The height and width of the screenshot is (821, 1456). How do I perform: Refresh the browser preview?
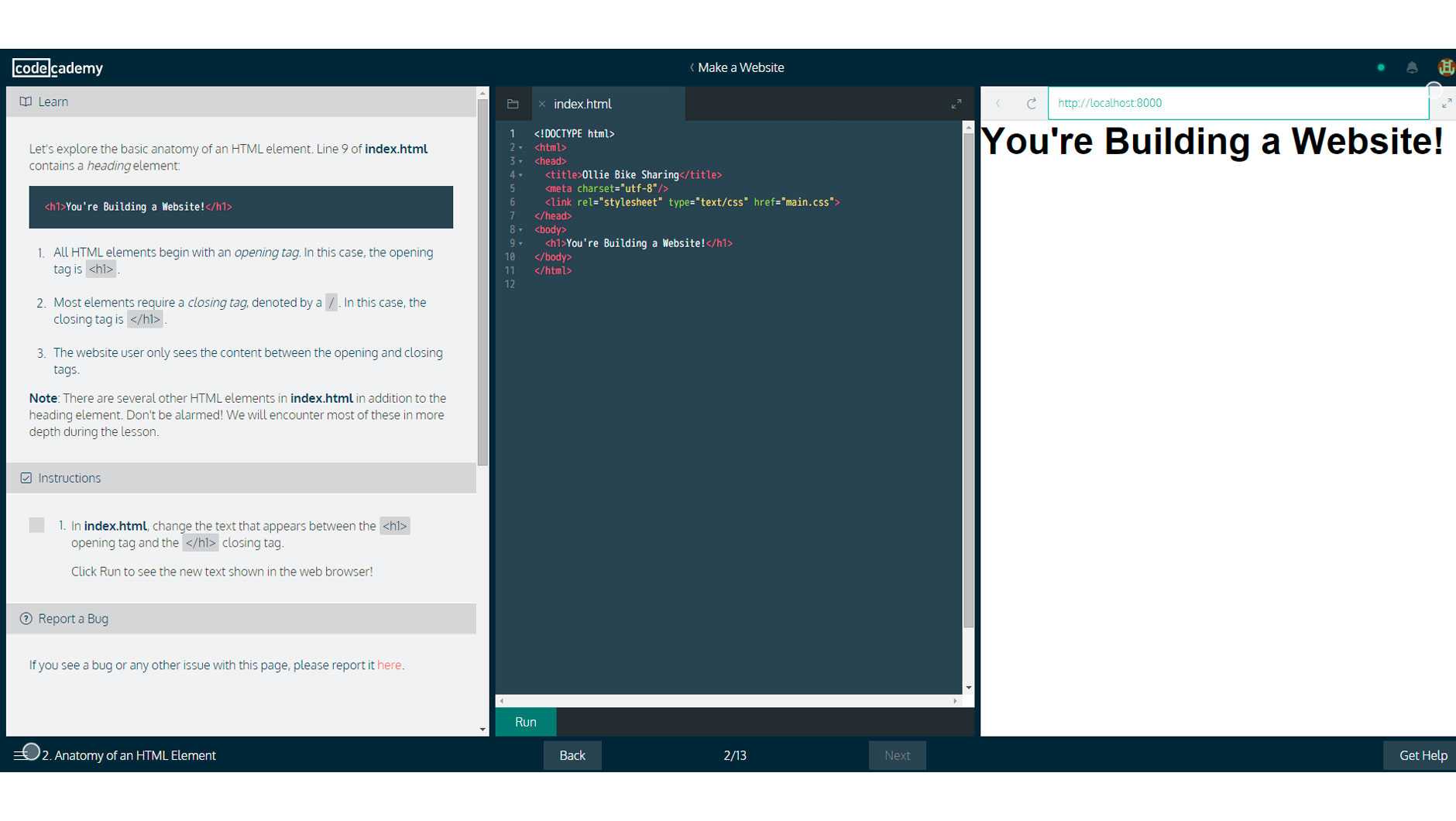pos(1031,103)
